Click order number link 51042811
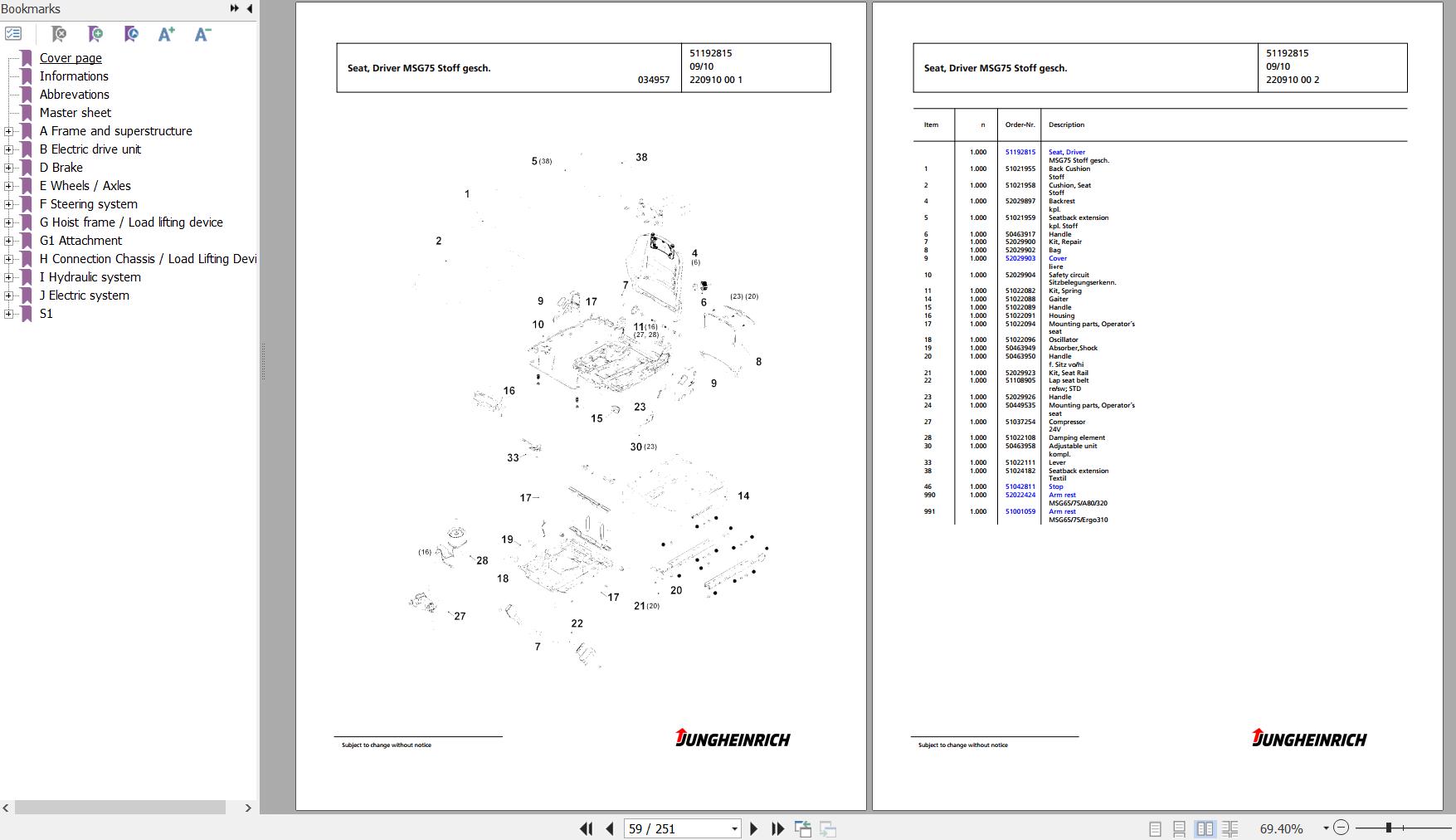Screen dimensions: 1456x840 point(1020,486)
